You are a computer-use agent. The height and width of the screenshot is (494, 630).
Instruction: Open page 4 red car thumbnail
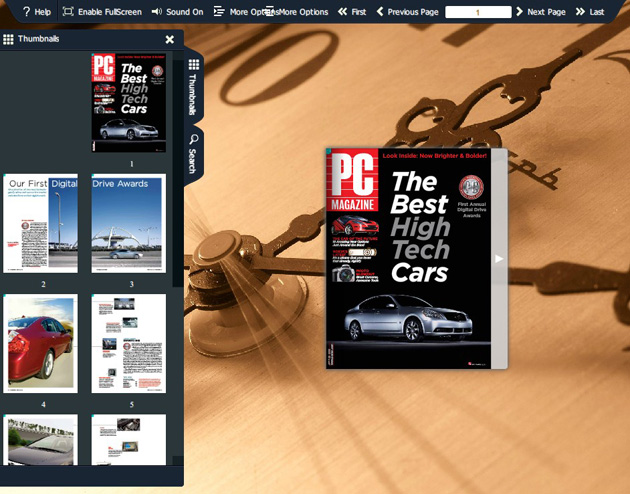(x=41, y=343)
